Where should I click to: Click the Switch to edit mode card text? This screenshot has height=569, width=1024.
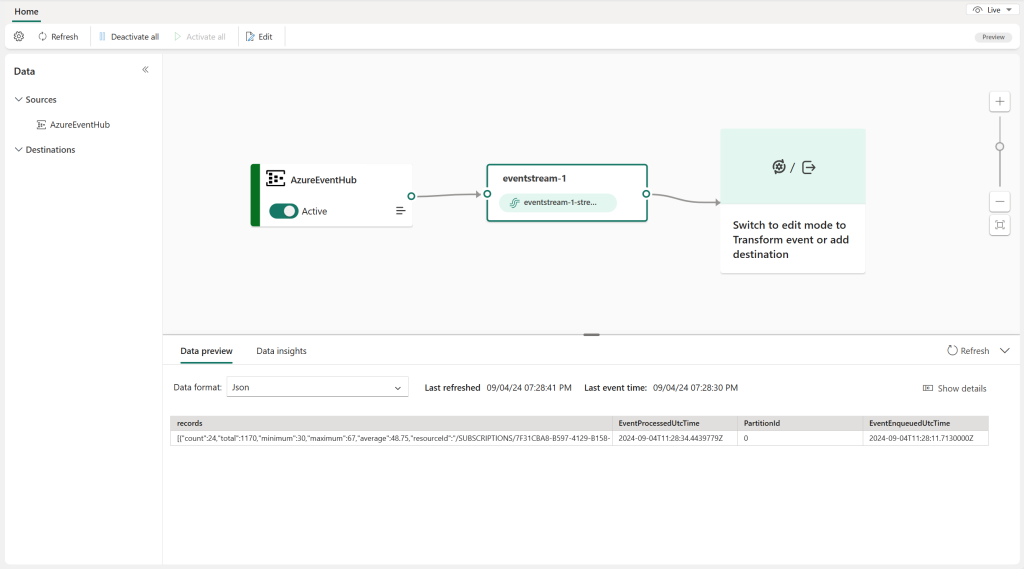point(791,240)
